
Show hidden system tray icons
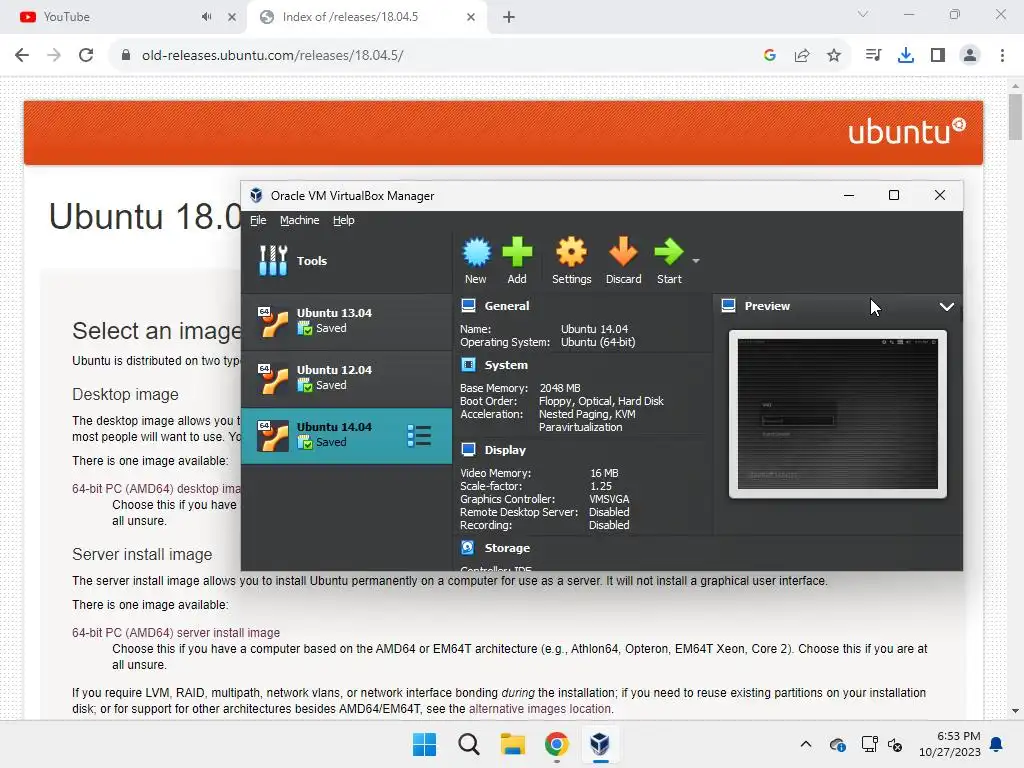[x=806, y=744]
